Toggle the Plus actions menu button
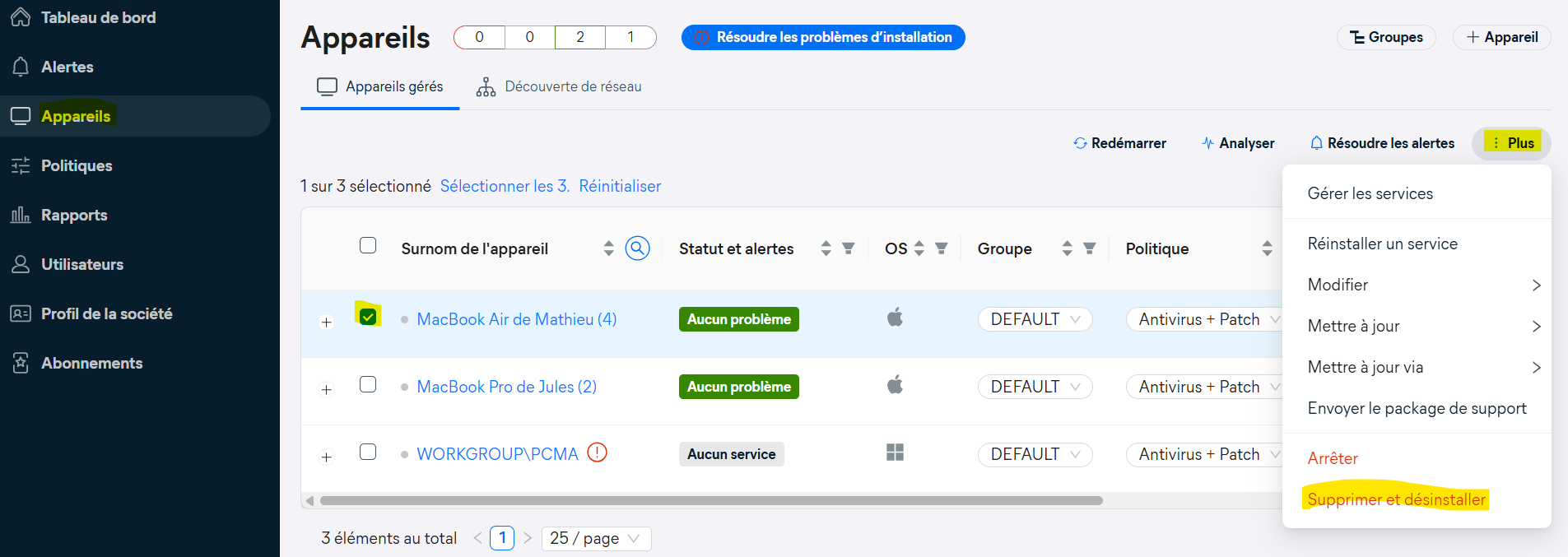This screenshot has width=1568, height=557. coord(1512,143)
